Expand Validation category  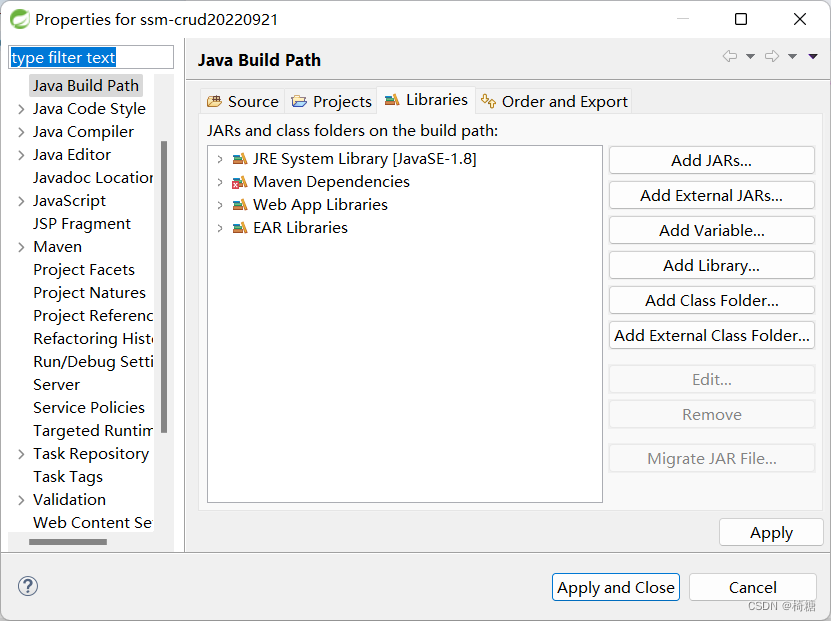tap(21, 500)
